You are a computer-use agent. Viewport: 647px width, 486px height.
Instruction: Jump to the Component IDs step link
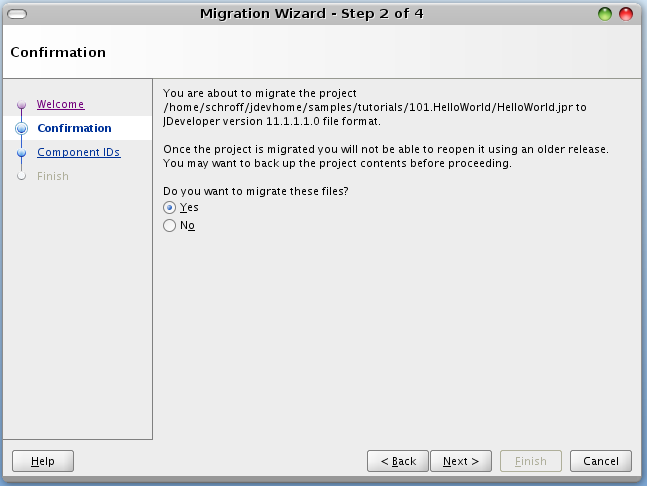pyautogui.click(x=78, y=152)
